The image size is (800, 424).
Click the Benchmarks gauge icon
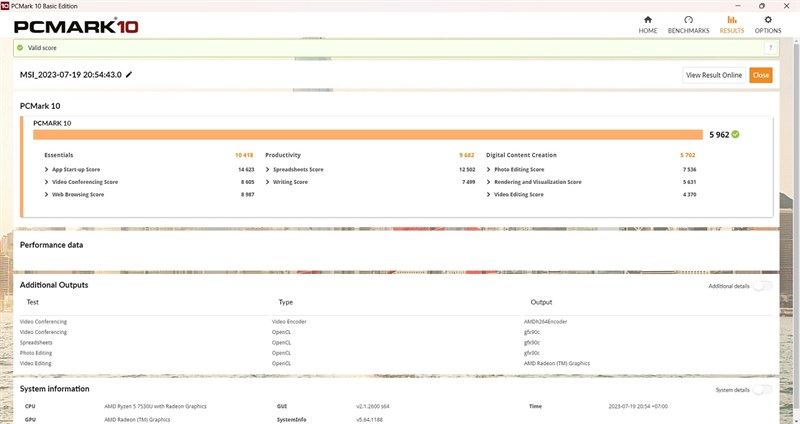tap(688, 19)
